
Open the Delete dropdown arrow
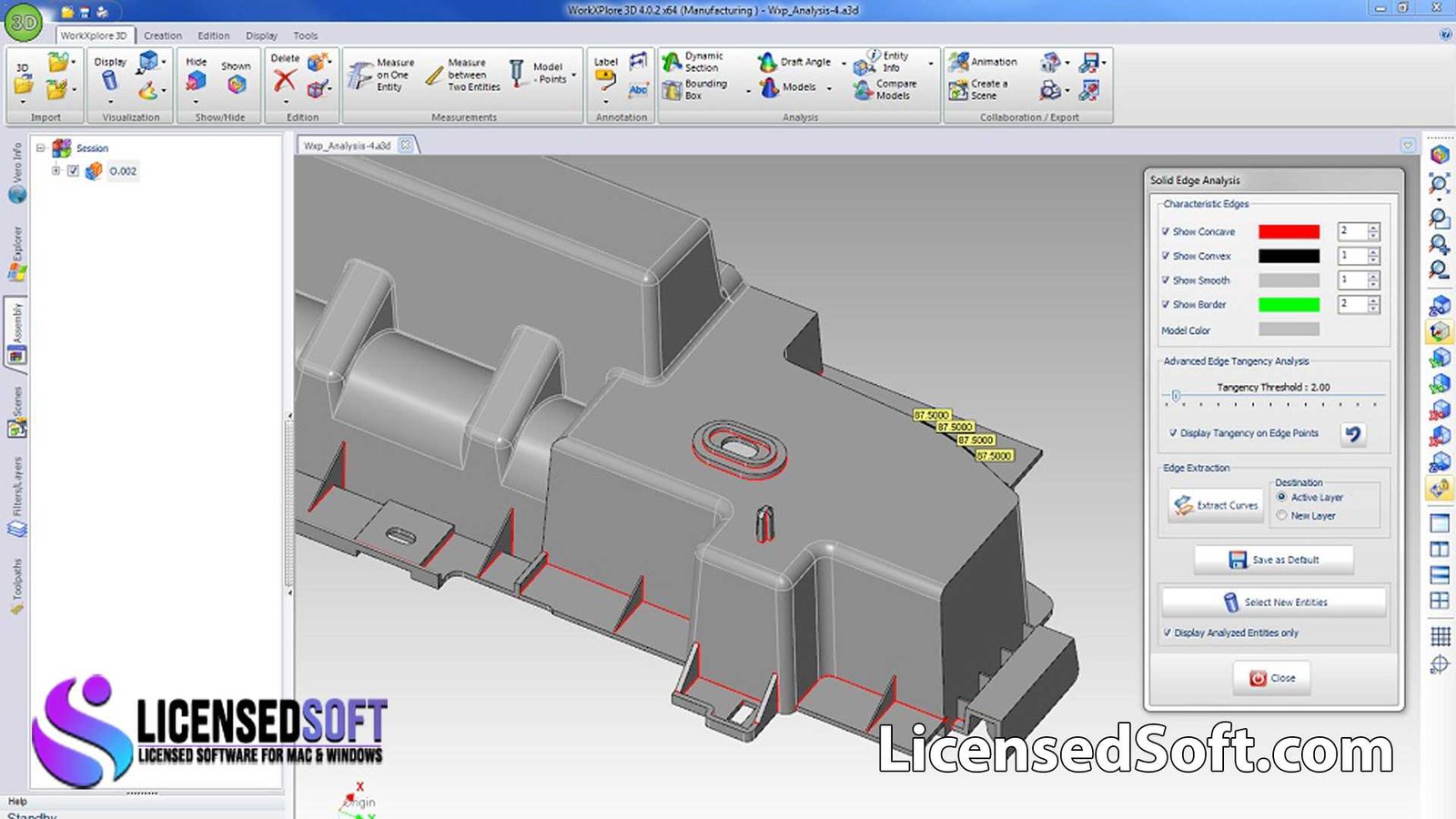click(285, 102)
